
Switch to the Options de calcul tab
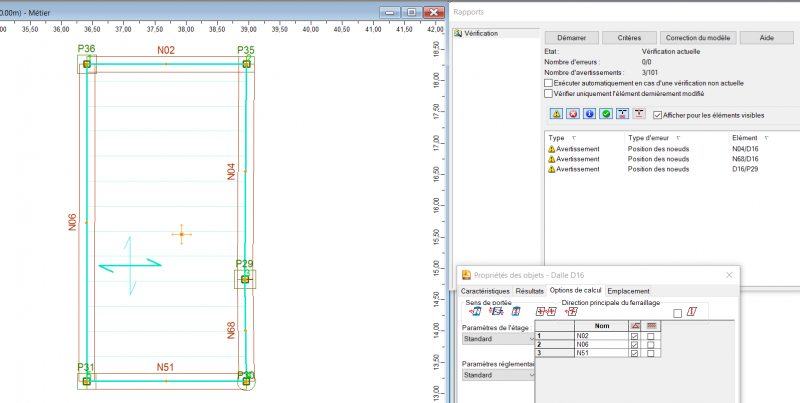click(576, 290)
